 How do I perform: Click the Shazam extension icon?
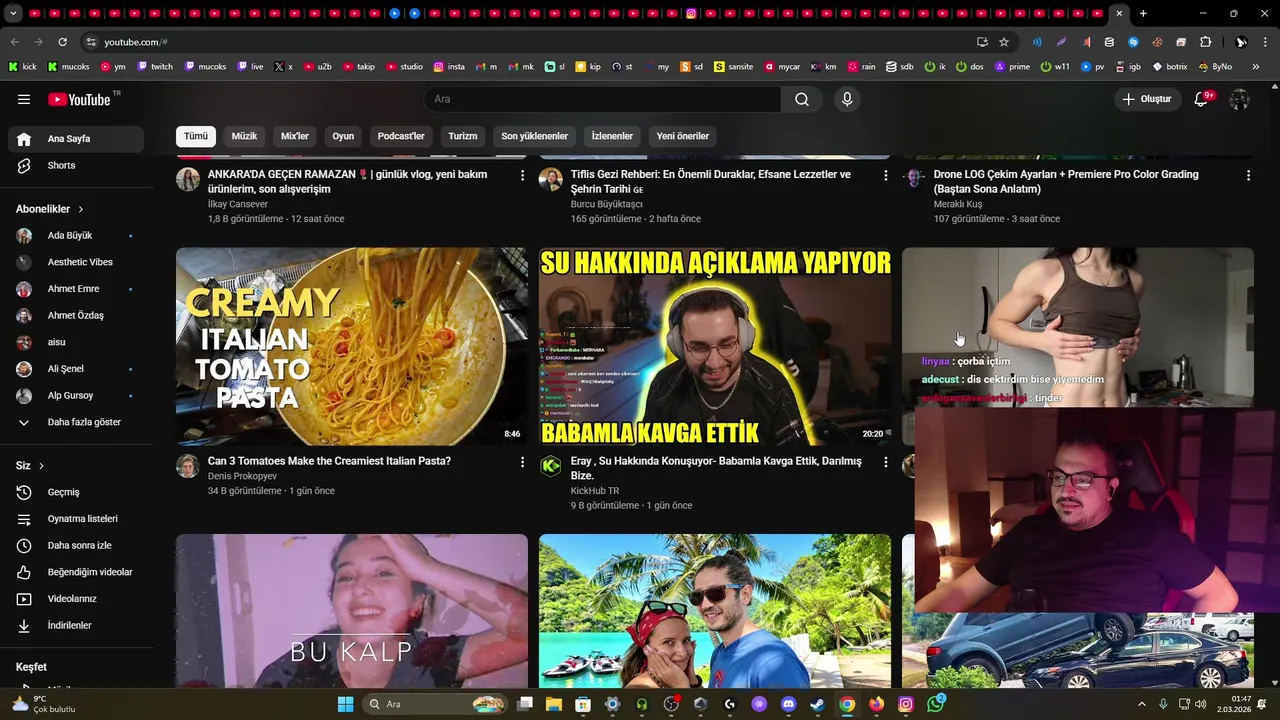1133,42
